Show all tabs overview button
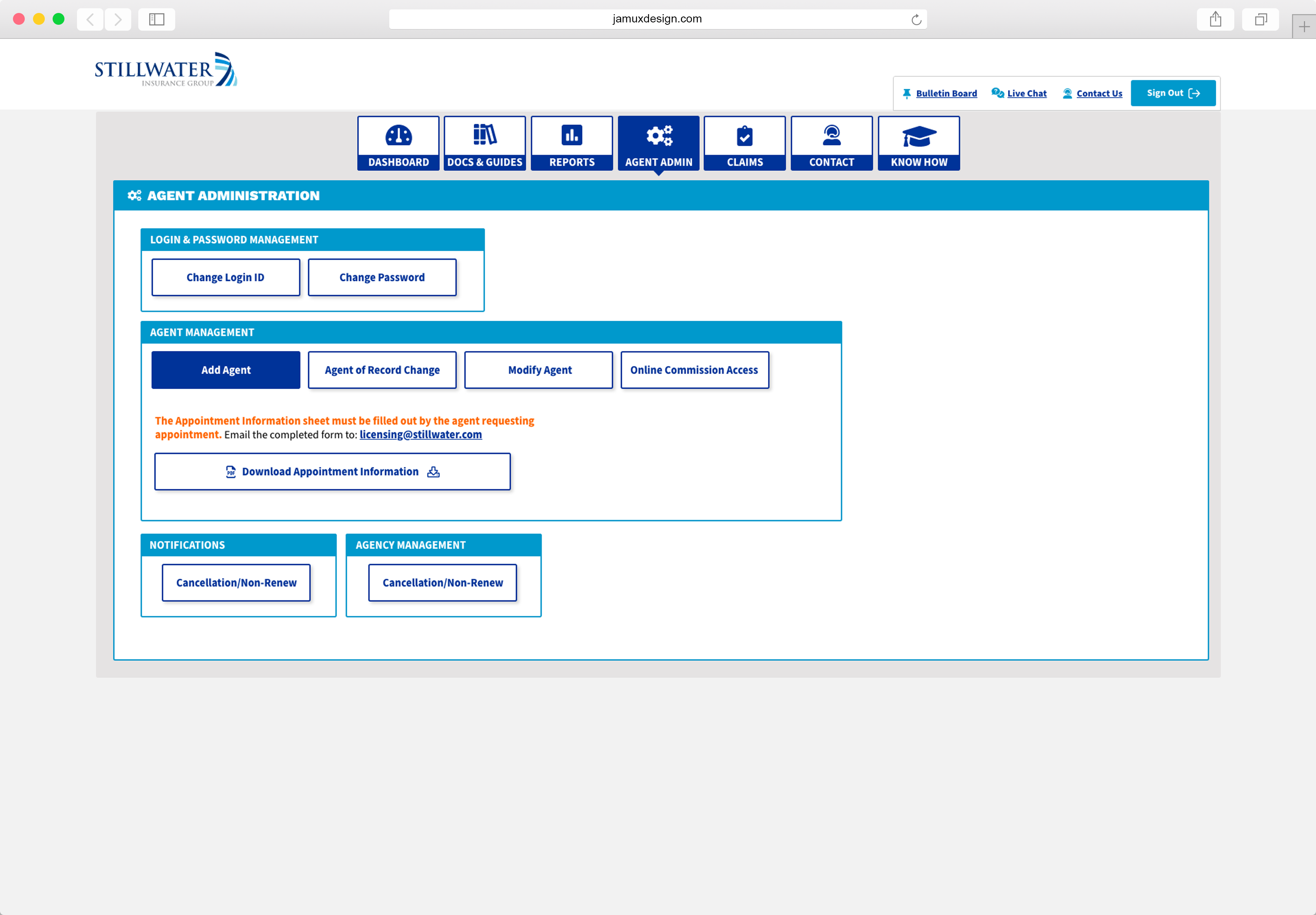The height and width of the screenshot is (915, 1316). (x=1261, y=20)
